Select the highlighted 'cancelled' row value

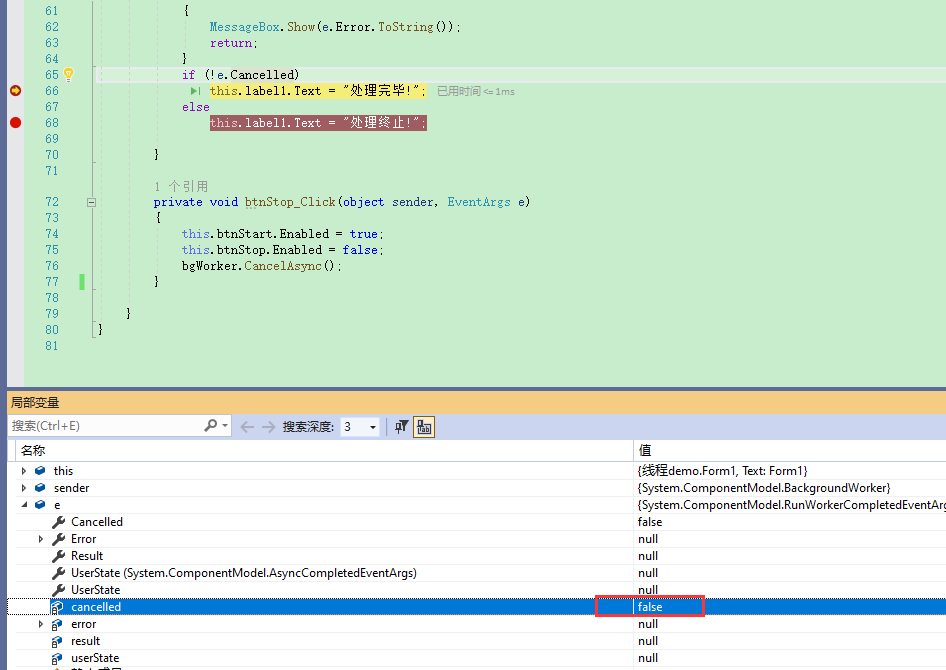click(652, 606)
